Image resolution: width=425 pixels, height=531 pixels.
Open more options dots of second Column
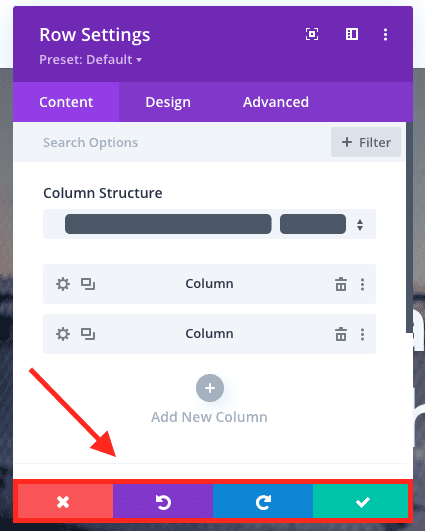point(362,335)
